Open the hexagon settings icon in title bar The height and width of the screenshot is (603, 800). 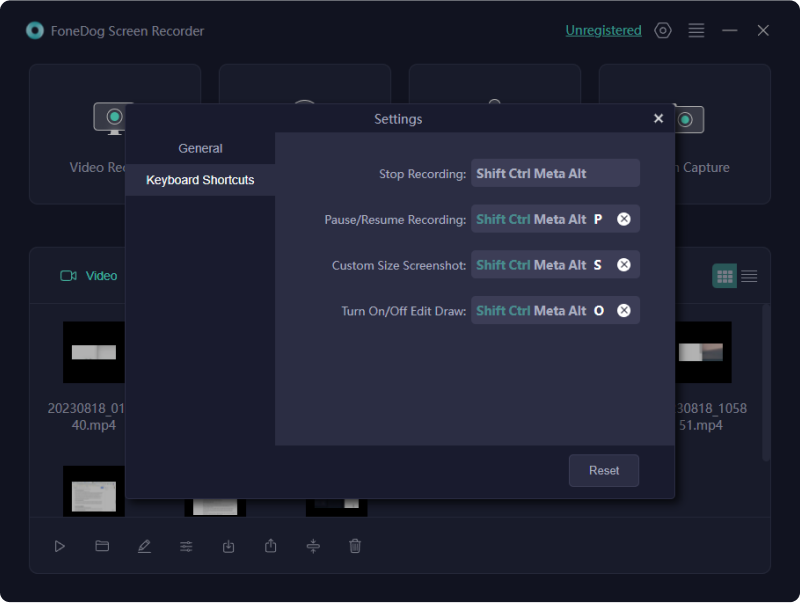tap(663, 31)
